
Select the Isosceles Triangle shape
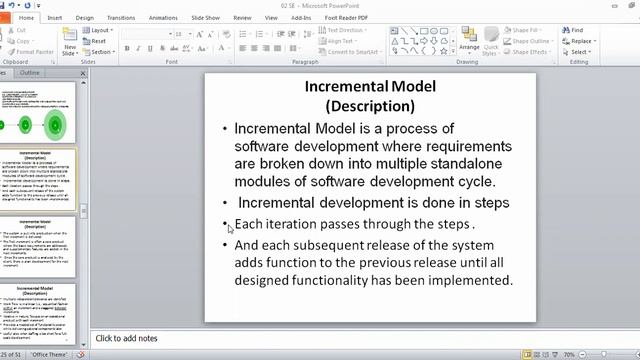coord(394,41)
